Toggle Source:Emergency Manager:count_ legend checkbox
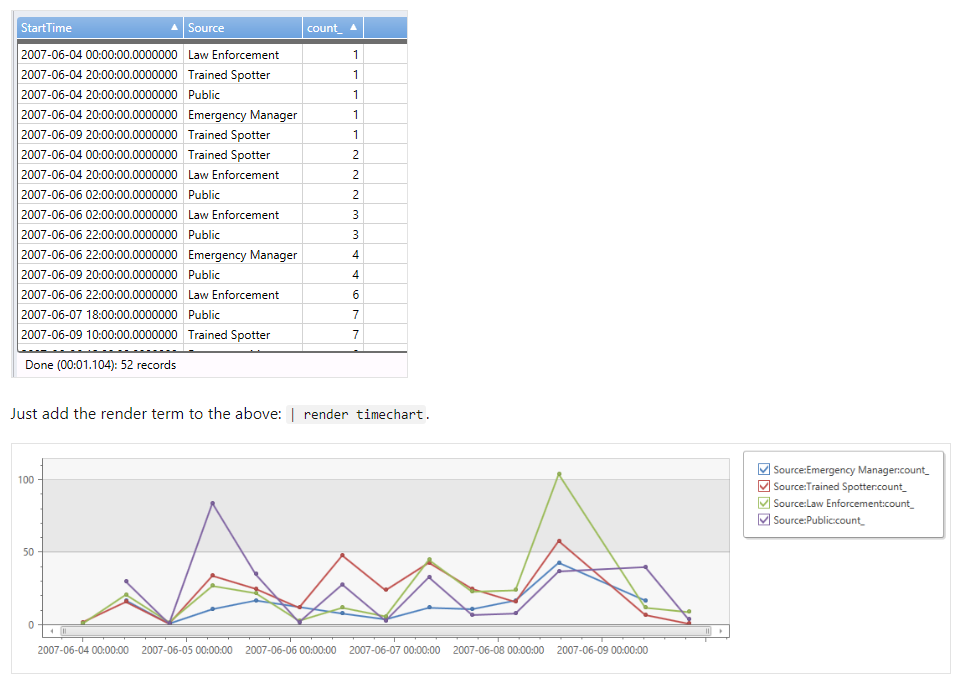Image resolution: width=960 pixels, height=679 pixels. click(764, 470)
